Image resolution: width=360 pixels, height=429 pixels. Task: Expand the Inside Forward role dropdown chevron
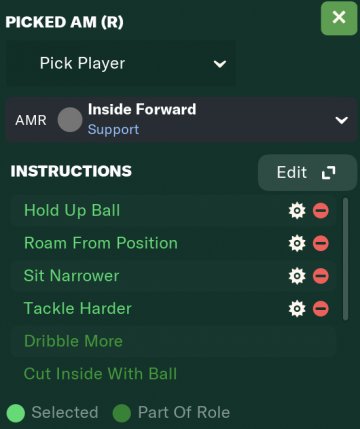(x=342, y=120)
